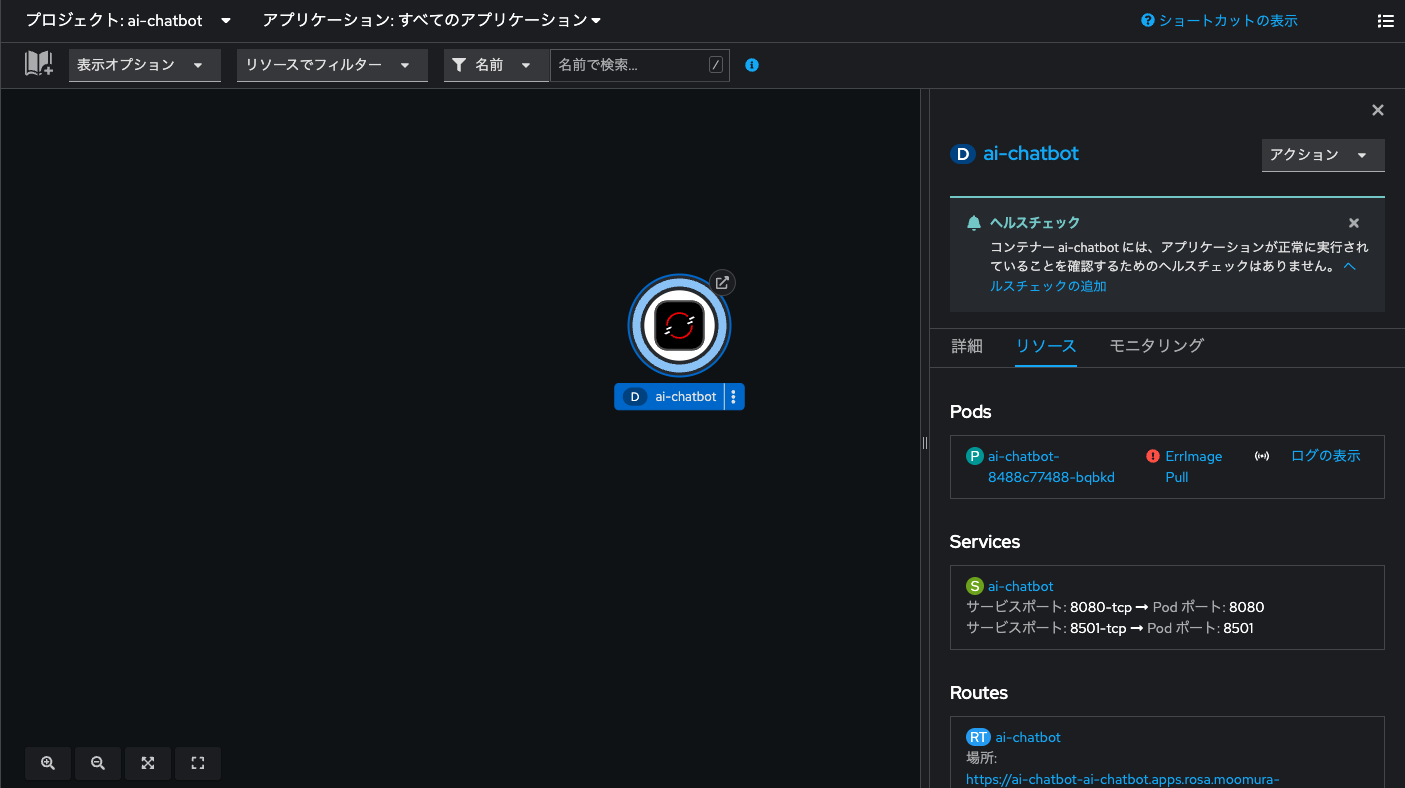Open URL decorator on ai-chatbot node
The width and height of the screenshot is (1405, 788).
[722, 282]
